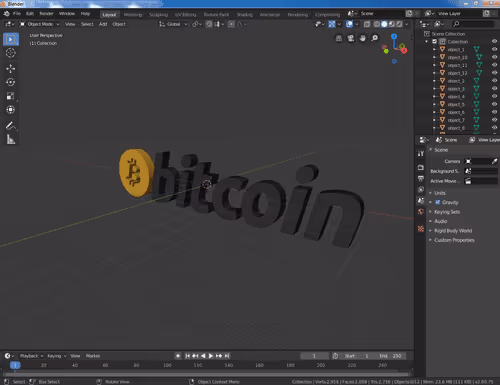Select the 3D Cursor tool

point(11,53)
